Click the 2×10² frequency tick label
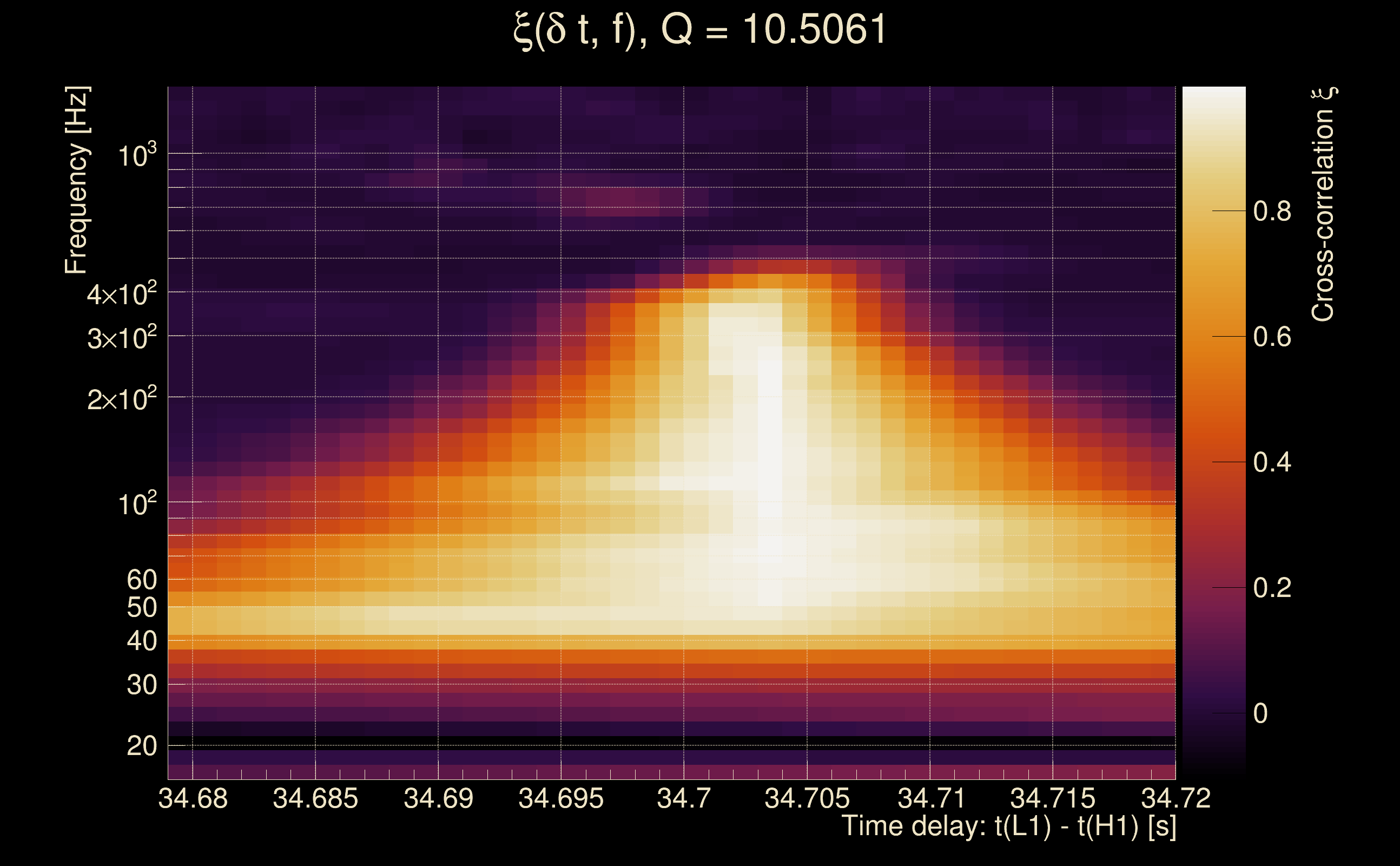 pos(121,399)
